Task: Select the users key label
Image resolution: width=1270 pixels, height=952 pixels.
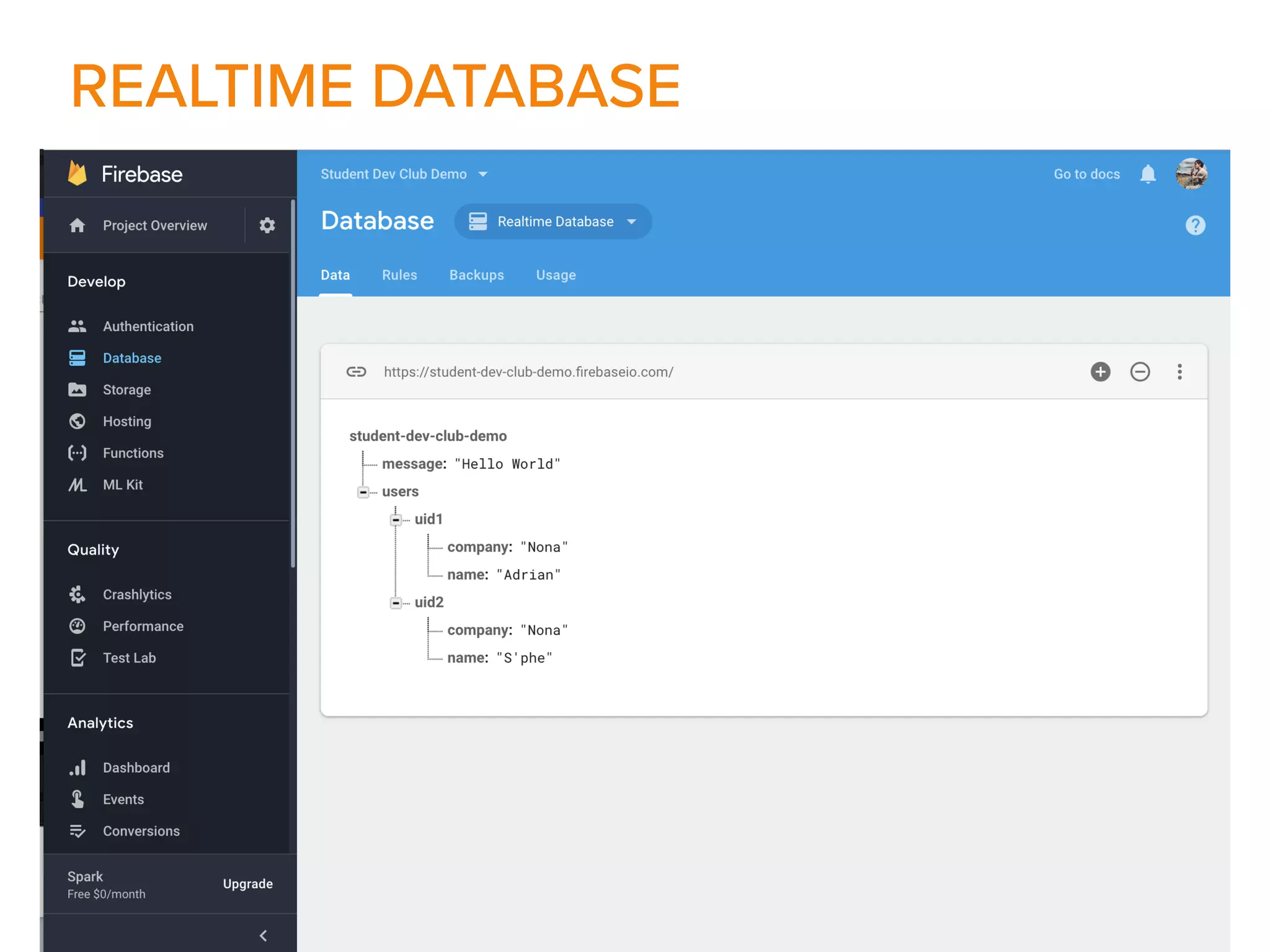Action: (400, 491)
